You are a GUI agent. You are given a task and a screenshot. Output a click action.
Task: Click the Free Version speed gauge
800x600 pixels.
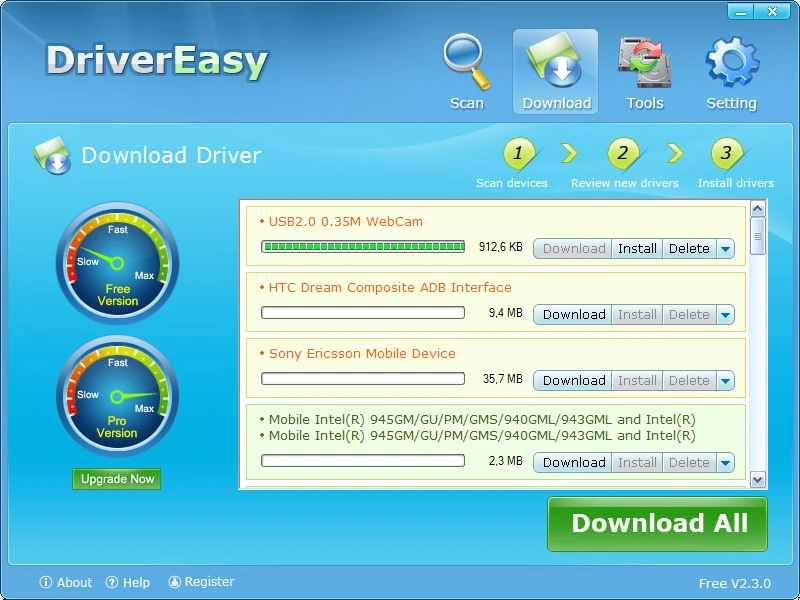[117, 263]
